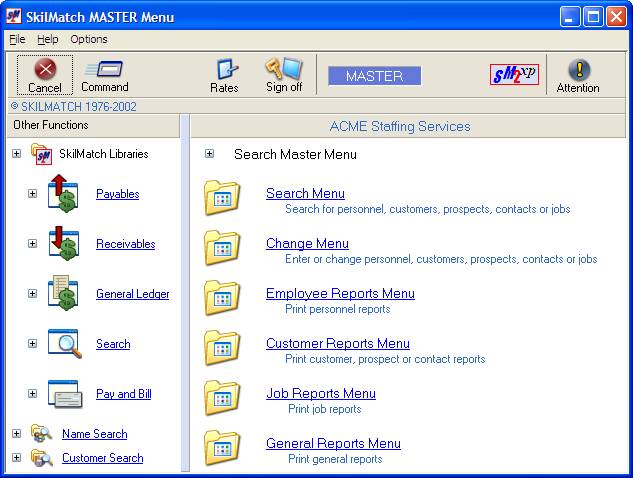
Task: Expand the Search Master Menu node
Action: 210,154
